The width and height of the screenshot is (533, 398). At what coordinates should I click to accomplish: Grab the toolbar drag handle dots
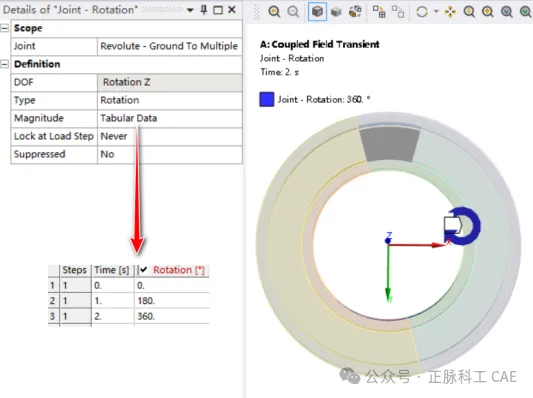257,12
